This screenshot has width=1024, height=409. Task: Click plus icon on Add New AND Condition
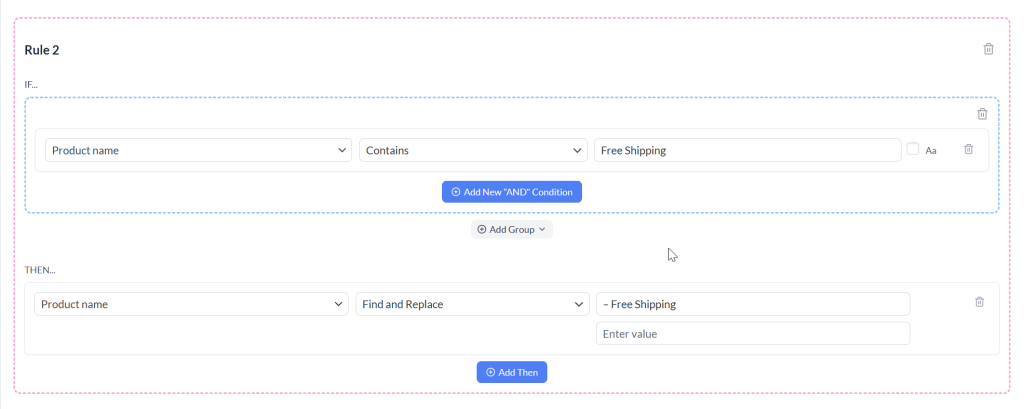click(456, 192)
